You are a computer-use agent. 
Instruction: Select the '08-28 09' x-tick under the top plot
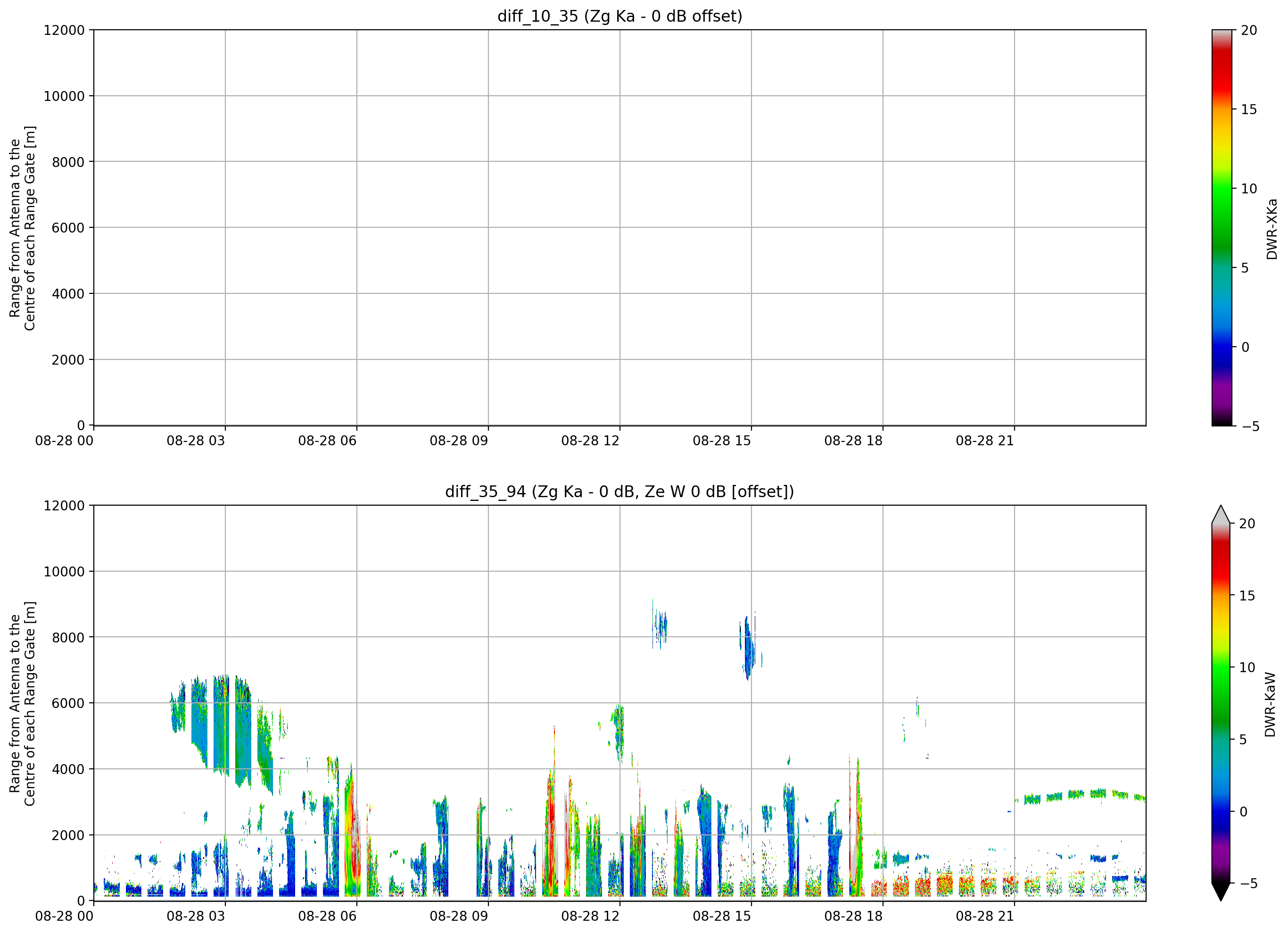tap(459, 441)
